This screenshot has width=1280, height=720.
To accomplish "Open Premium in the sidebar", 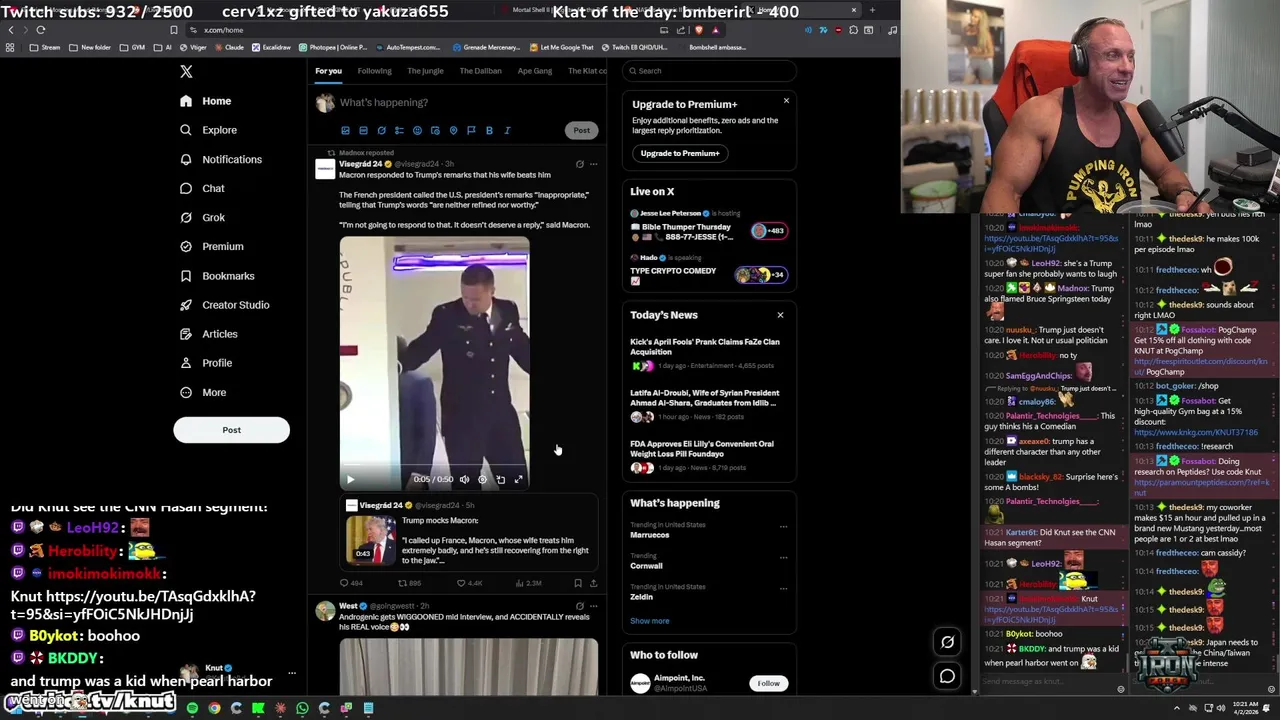I will pyautogui.click(x=211, y=246).
